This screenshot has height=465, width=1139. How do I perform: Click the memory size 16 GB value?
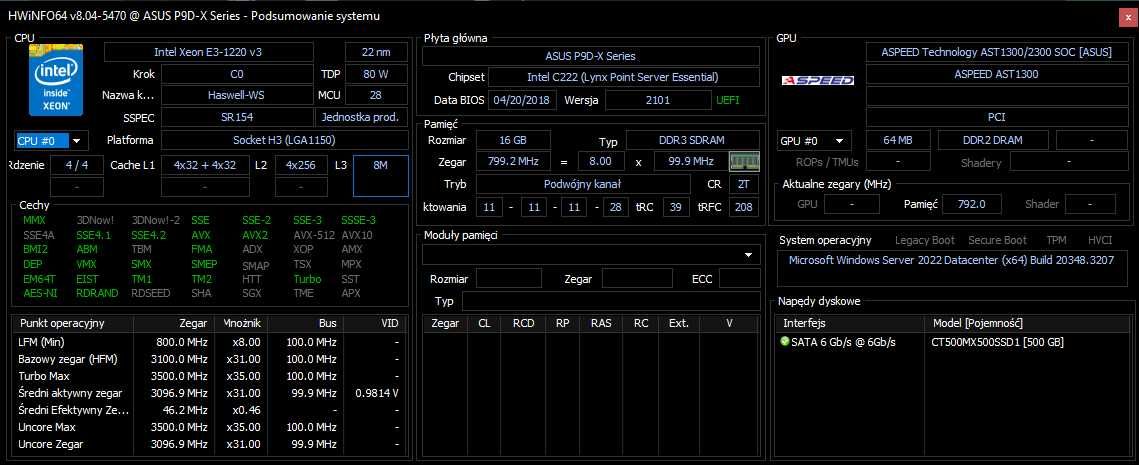(513, 140)
